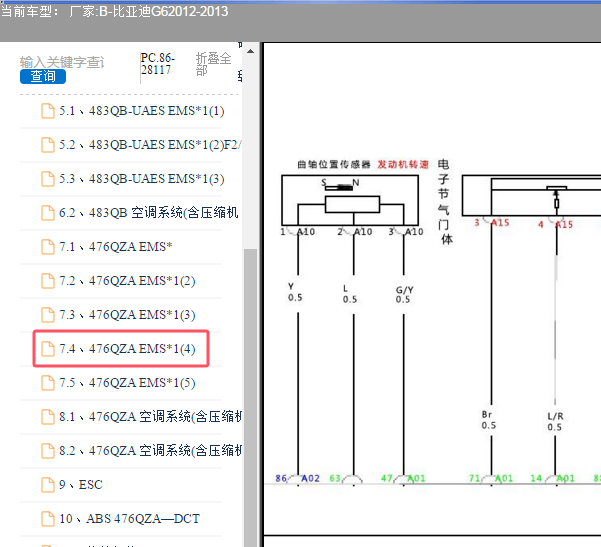Open 5.2 483QB-UAES EMS*1(2) entry
Viewport: 601px width, 547px height.
click(150, 145)
